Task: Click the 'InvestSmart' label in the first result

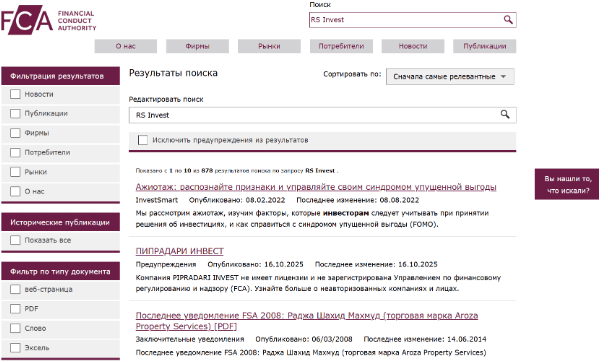Action: click(x=157, y=200)
